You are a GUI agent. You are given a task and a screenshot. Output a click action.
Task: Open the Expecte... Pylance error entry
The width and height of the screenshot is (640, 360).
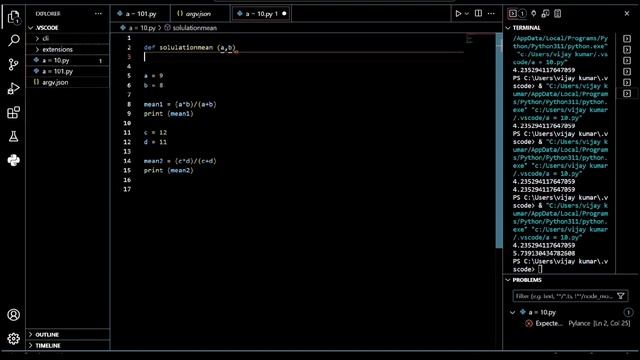click(578, 323)
